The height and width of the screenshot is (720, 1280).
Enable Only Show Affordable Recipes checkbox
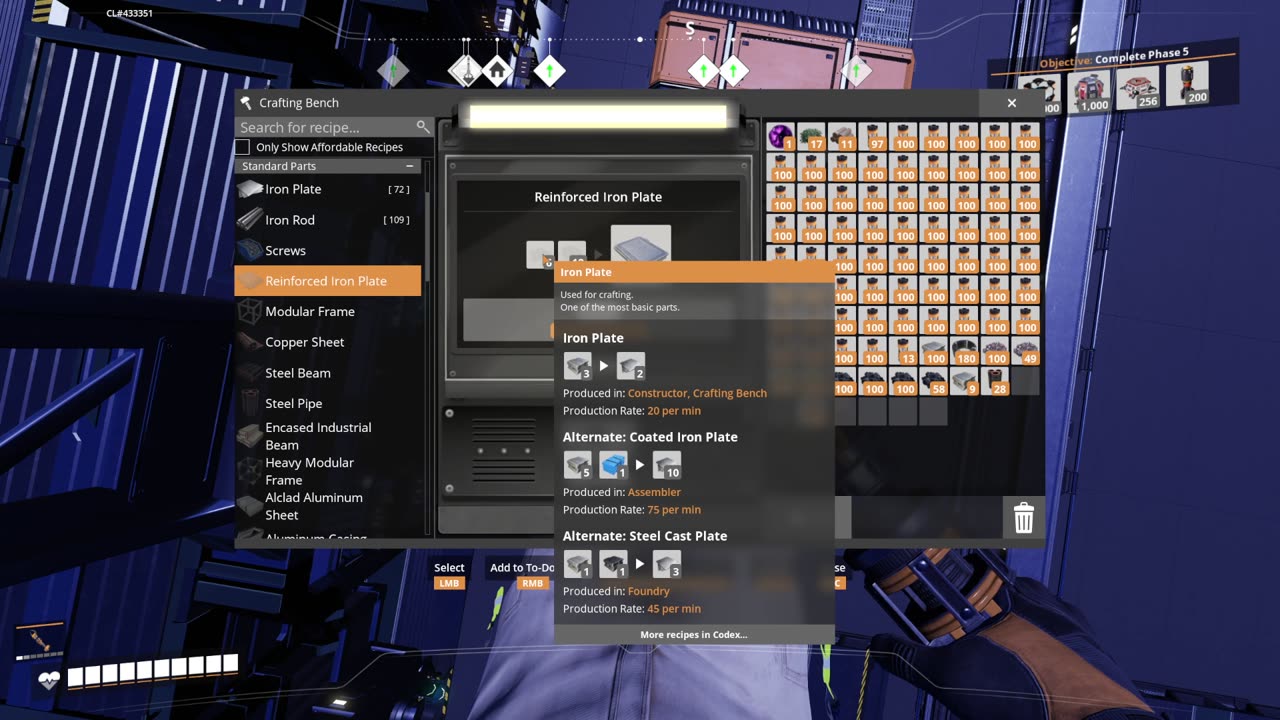click(x=242, y=147)
